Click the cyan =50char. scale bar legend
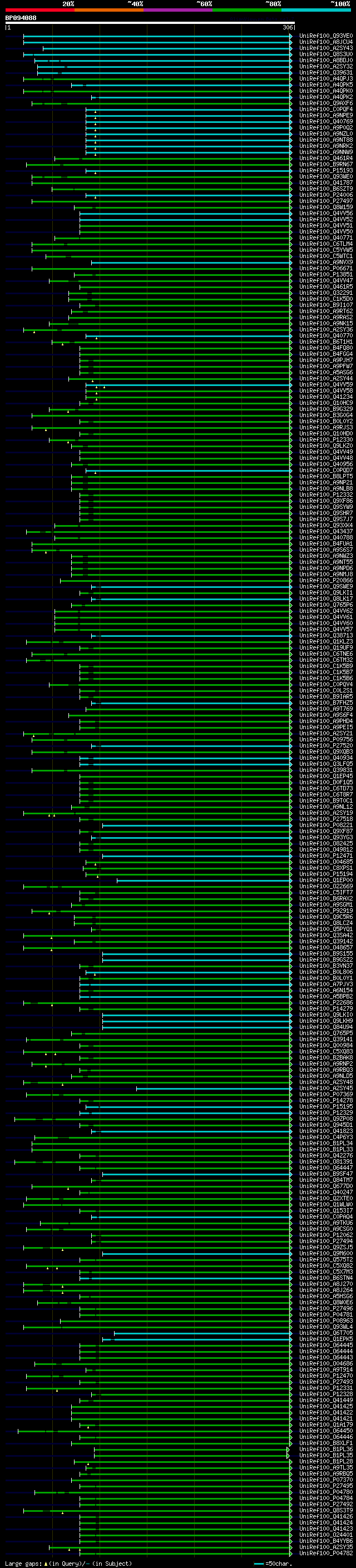 pyautogui.click(x=273, y=1564)
